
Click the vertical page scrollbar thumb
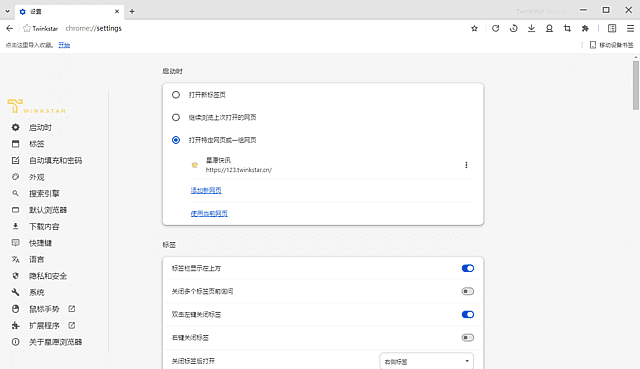(636, 85)
